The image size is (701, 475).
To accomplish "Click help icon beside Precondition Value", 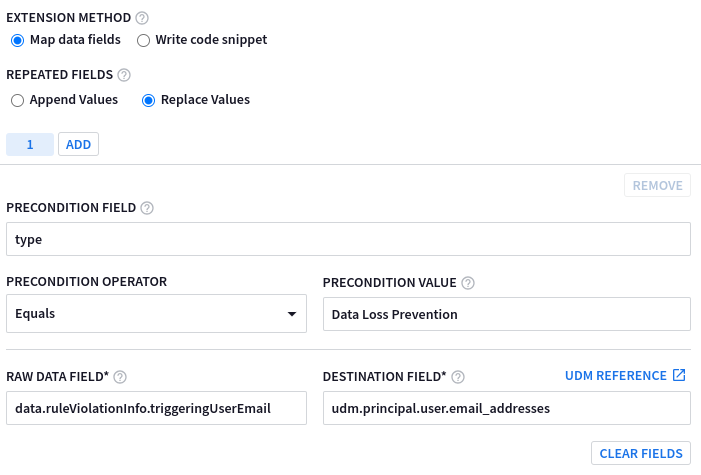I will 468,282.
